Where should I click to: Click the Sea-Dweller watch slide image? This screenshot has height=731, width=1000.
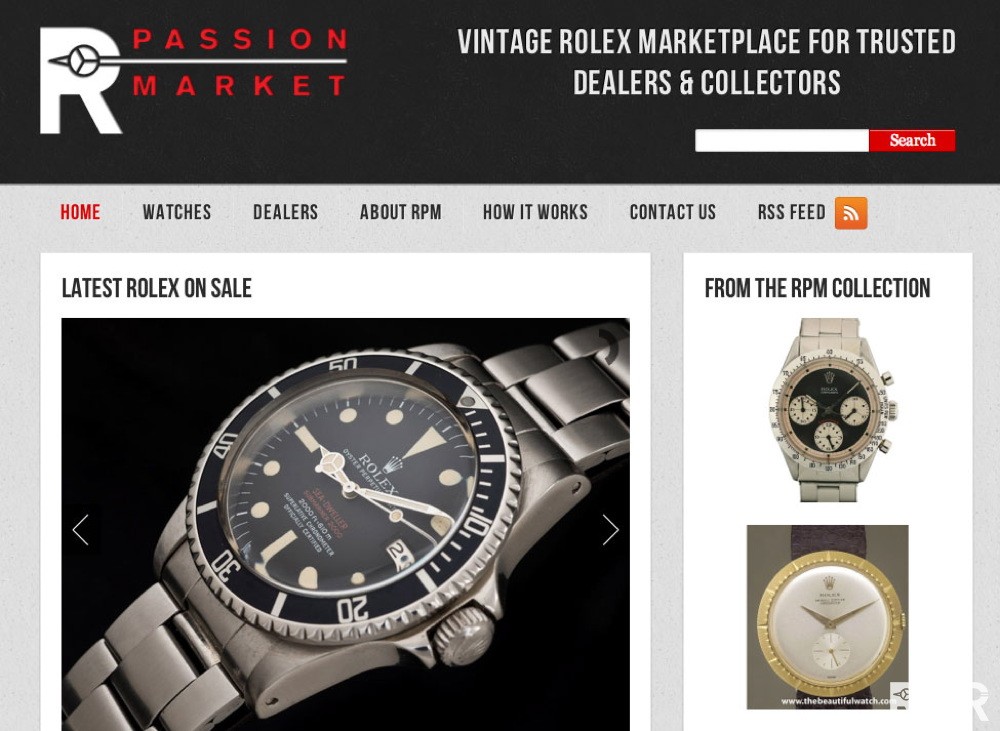click(x=345, y=524)
